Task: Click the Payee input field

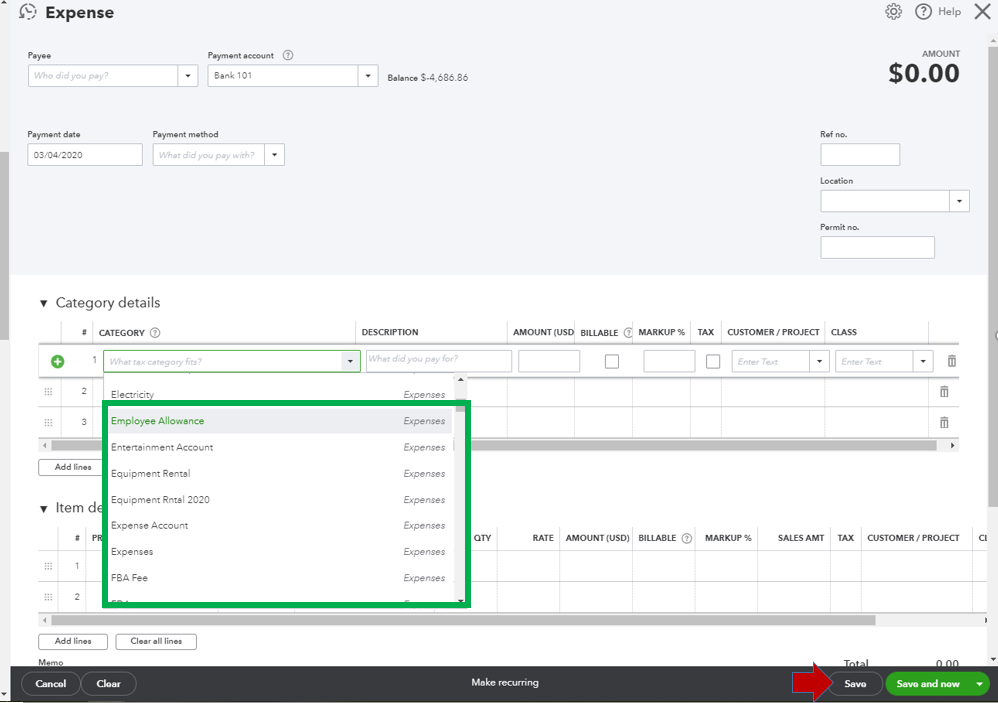Action: tap(103, 76)
